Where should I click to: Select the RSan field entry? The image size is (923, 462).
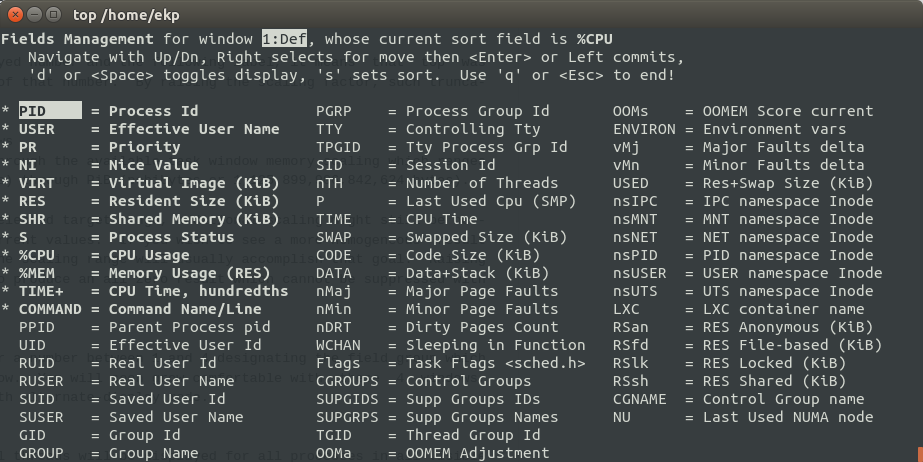pyautogui.click(x=743, y=327)
